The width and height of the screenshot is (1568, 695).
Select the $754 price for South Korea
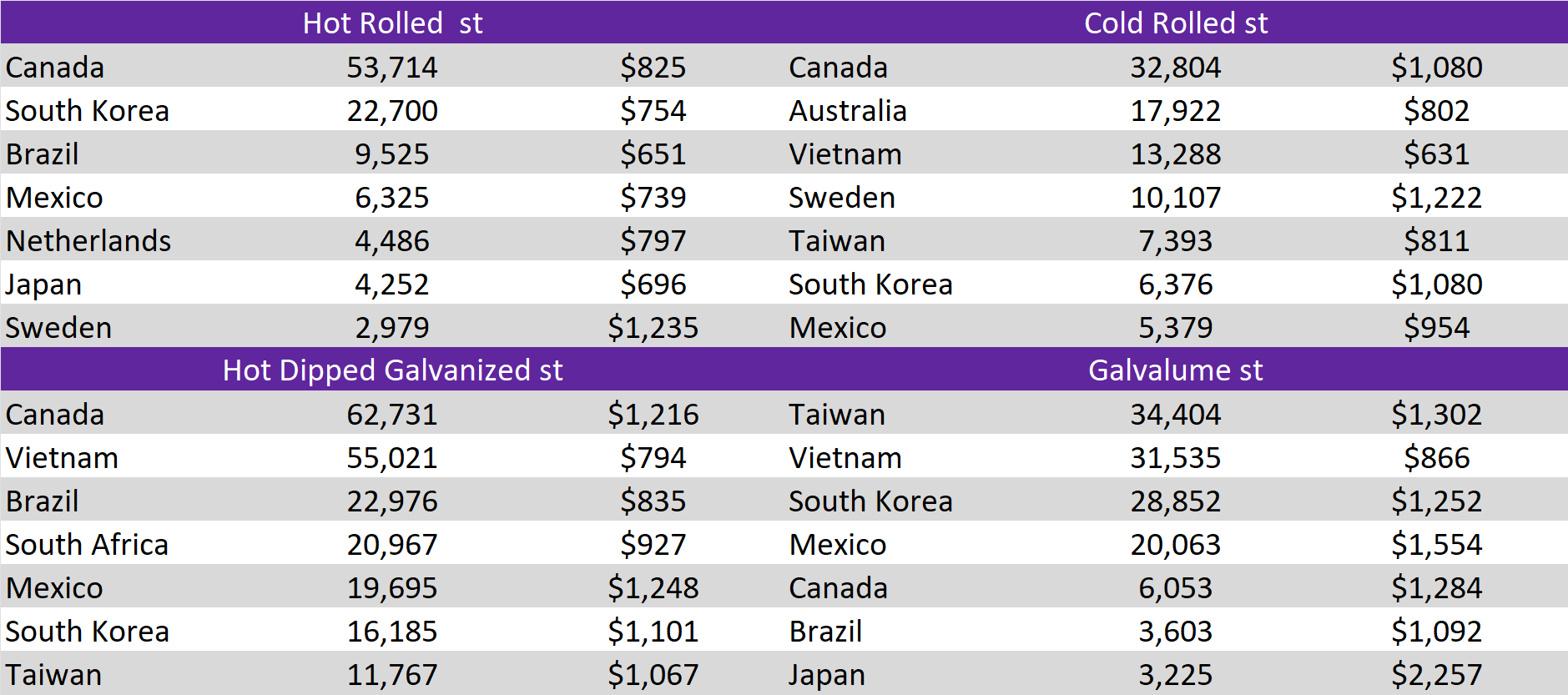[653, 110]
